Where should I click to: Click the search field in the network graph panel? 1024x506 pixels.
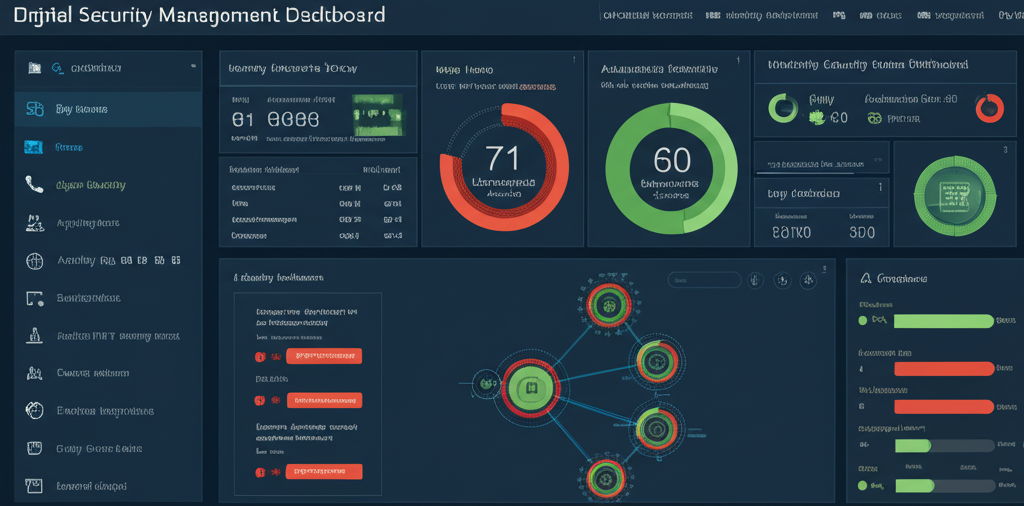tap(703, 281)
